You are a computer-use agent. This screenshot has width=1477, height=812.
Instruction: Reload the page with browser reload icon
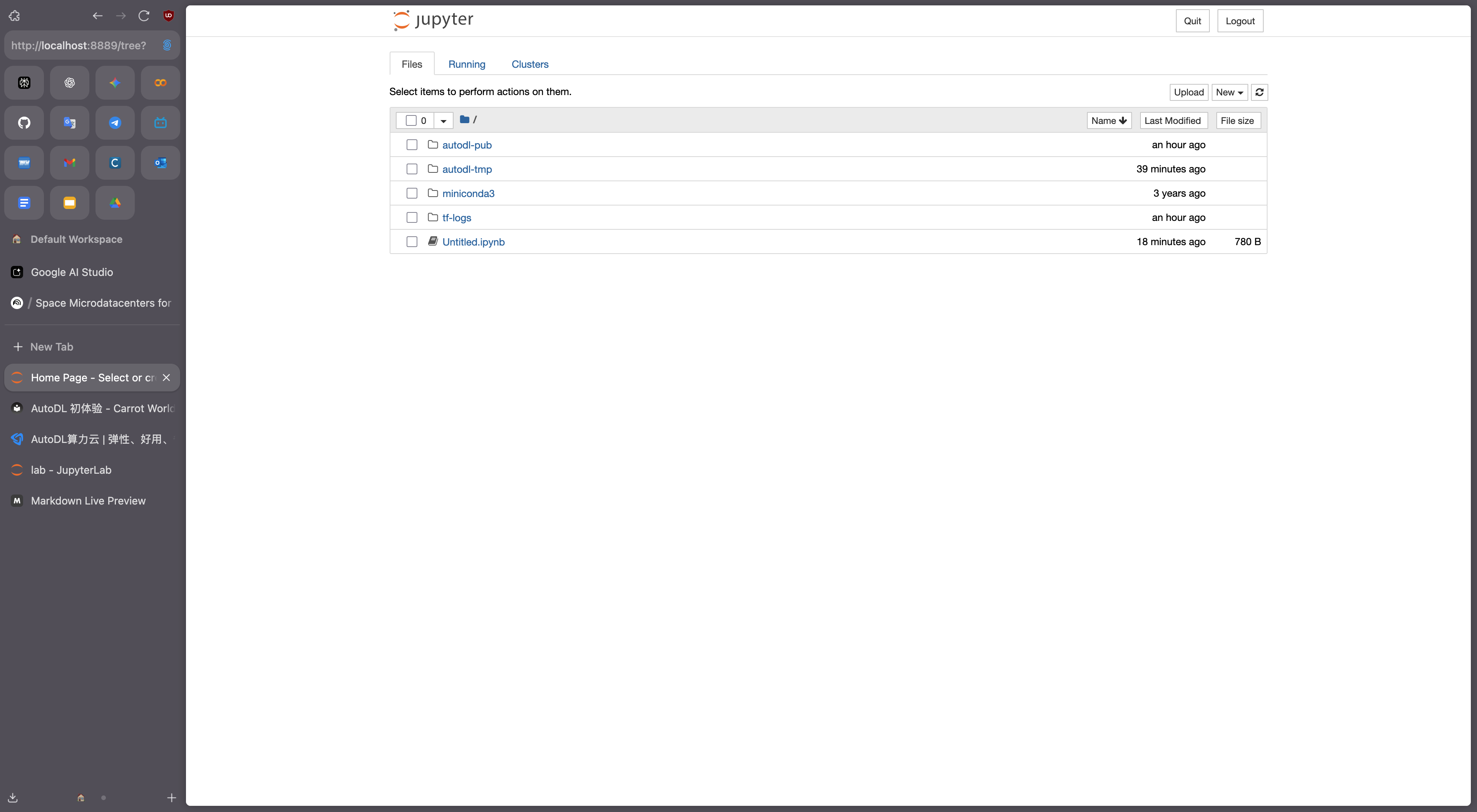click(x=144, y=15)
